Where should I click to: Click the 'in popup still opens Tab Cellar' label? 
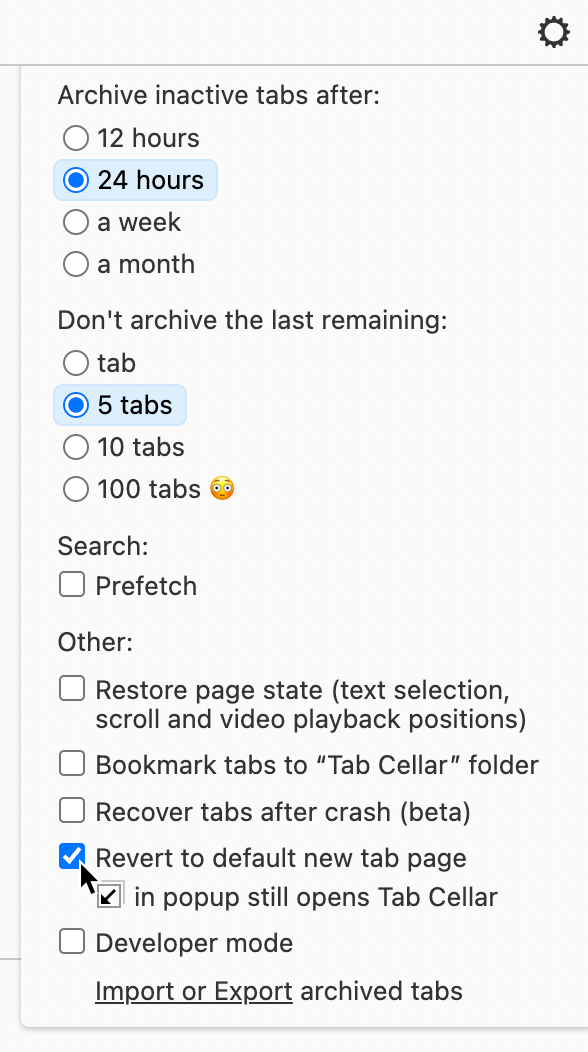click(x=316, y=897)
